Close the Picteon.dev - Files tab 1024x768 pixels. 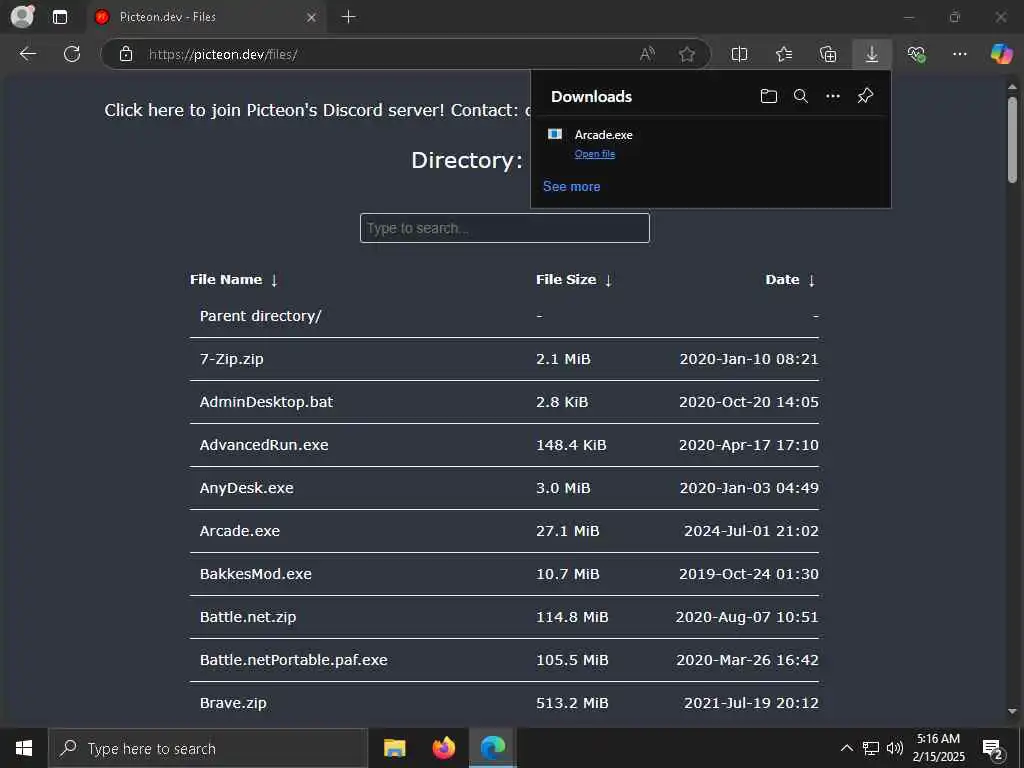[x=312, y=17]
